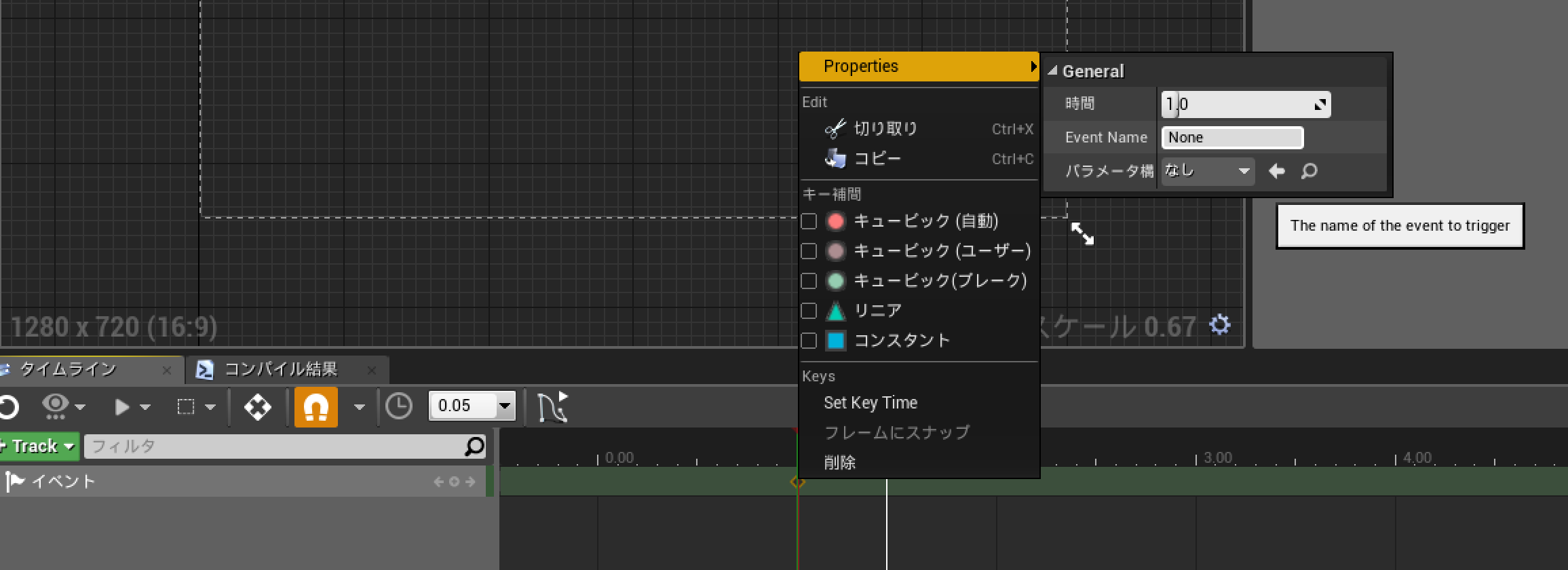This screenshot has width=1568, height=570.
Task: Click the filter magnifier icon
Action: coord(475,446)
